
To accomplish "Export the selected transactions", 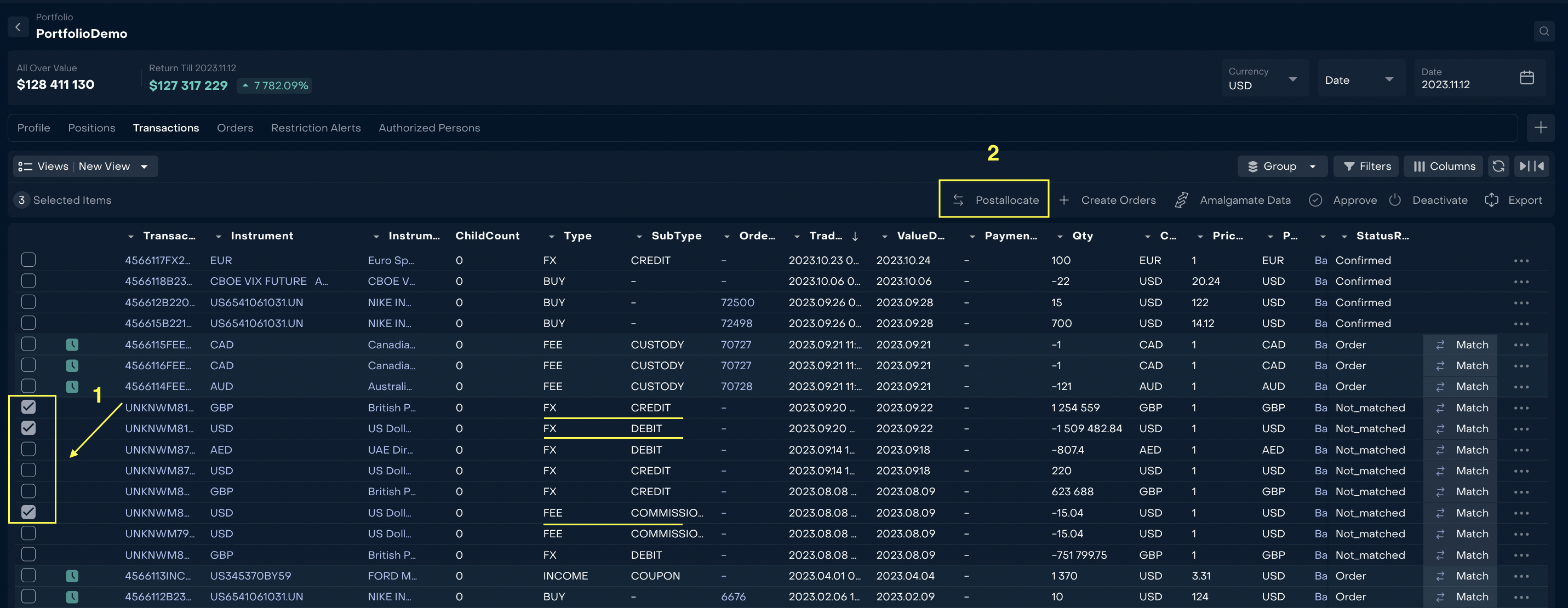I will click(1513, 200).
